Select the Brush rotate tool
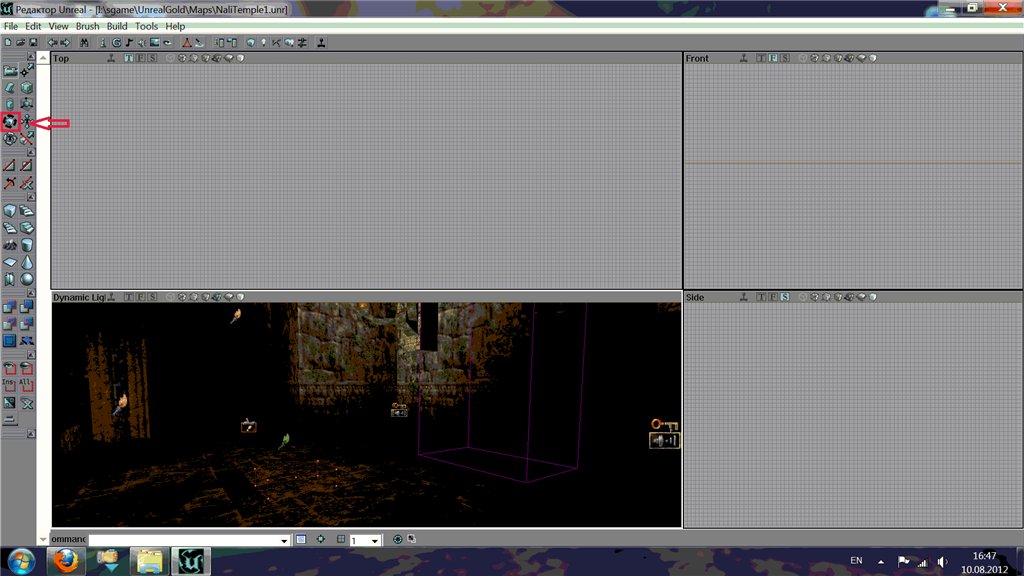Image resolution: width=1024 pixels, height=576 pixels. (10, 121)
